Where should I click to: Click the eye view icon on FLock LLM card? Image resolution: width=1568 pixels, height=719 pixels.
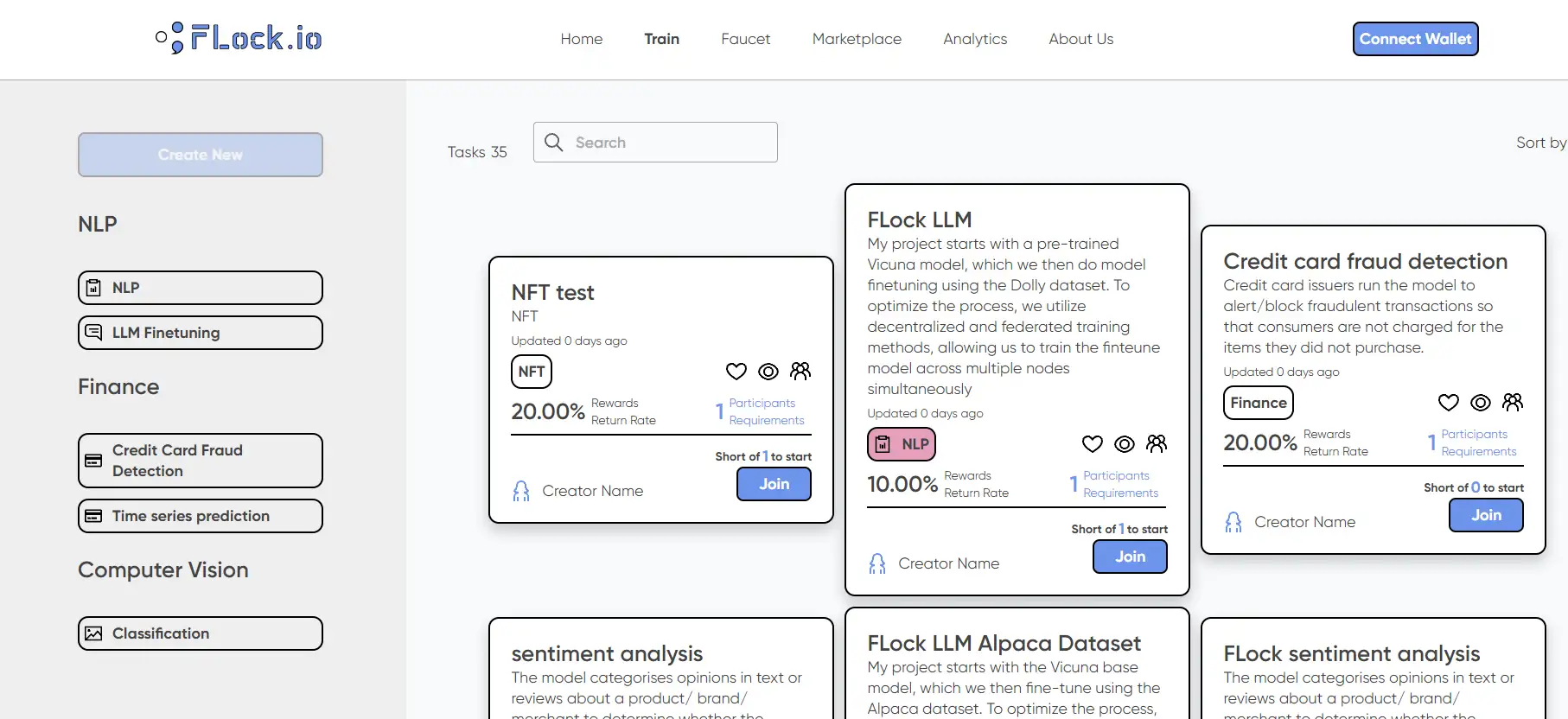tap(1124, 444)
